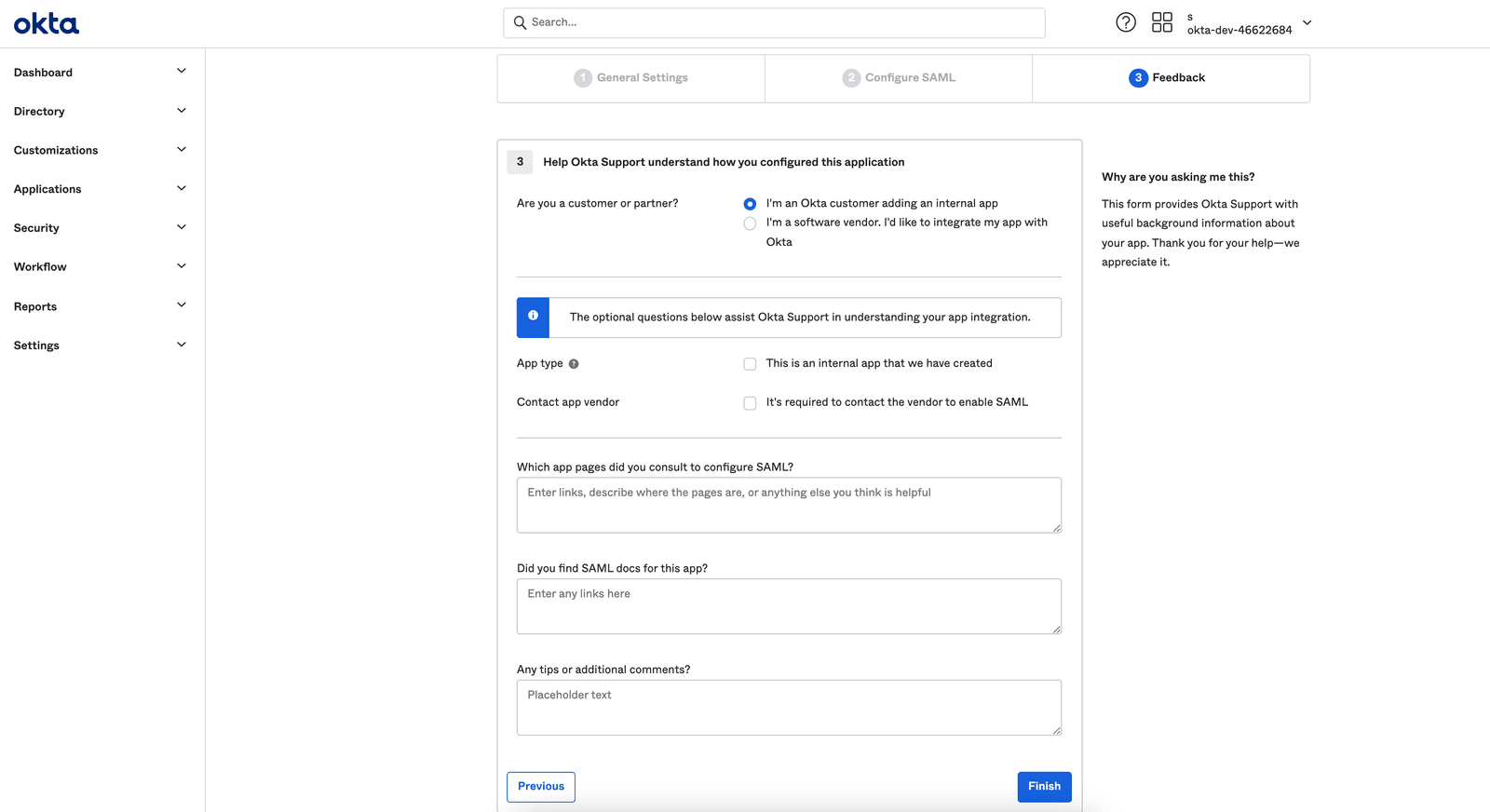Open the help question mark icon
This screenshot has height=812, width=1490.
1126,22
